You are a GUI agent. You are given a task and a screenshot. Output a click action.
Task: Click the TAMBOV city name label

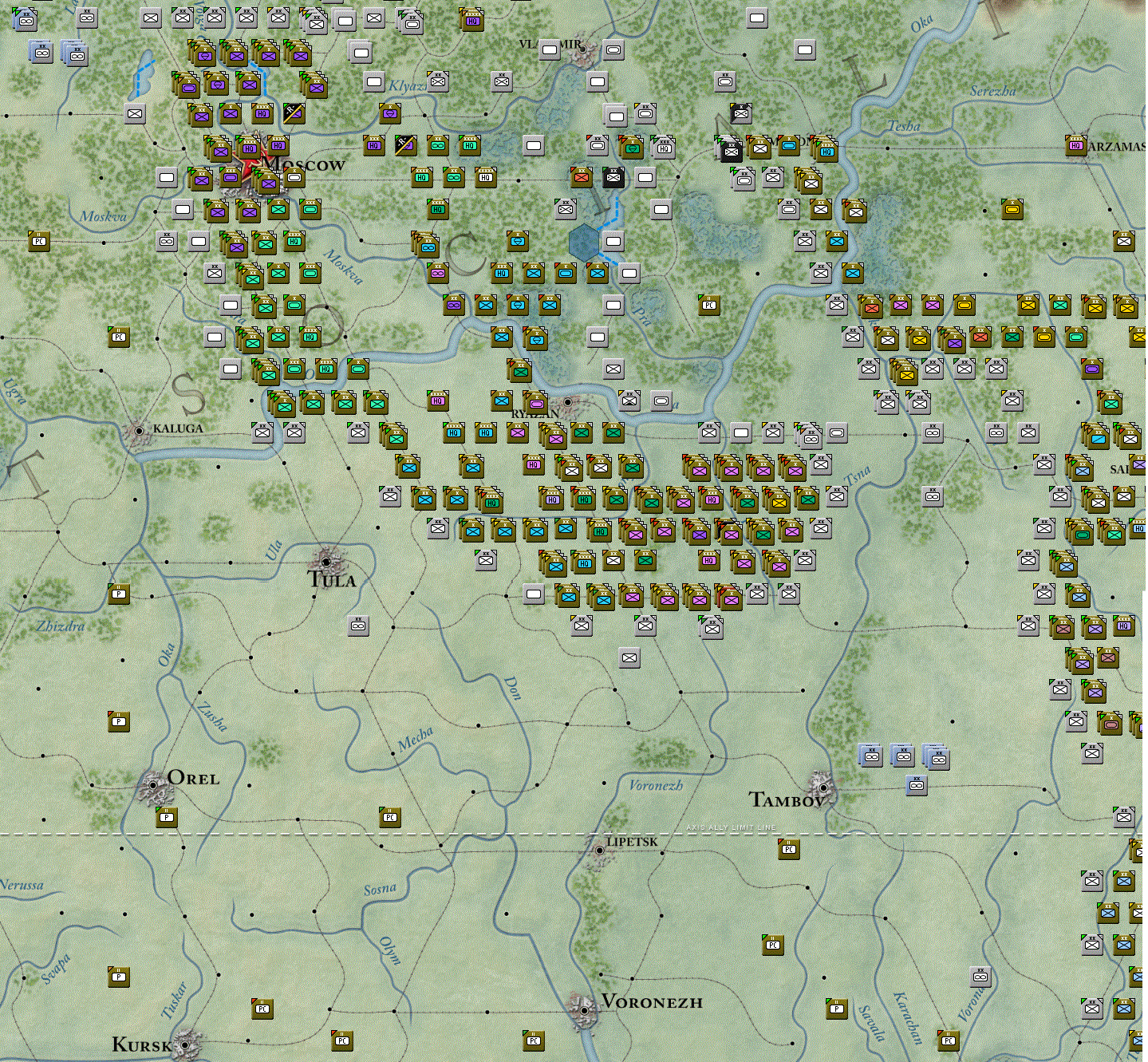pyautogui.click(x=786, y=800)
